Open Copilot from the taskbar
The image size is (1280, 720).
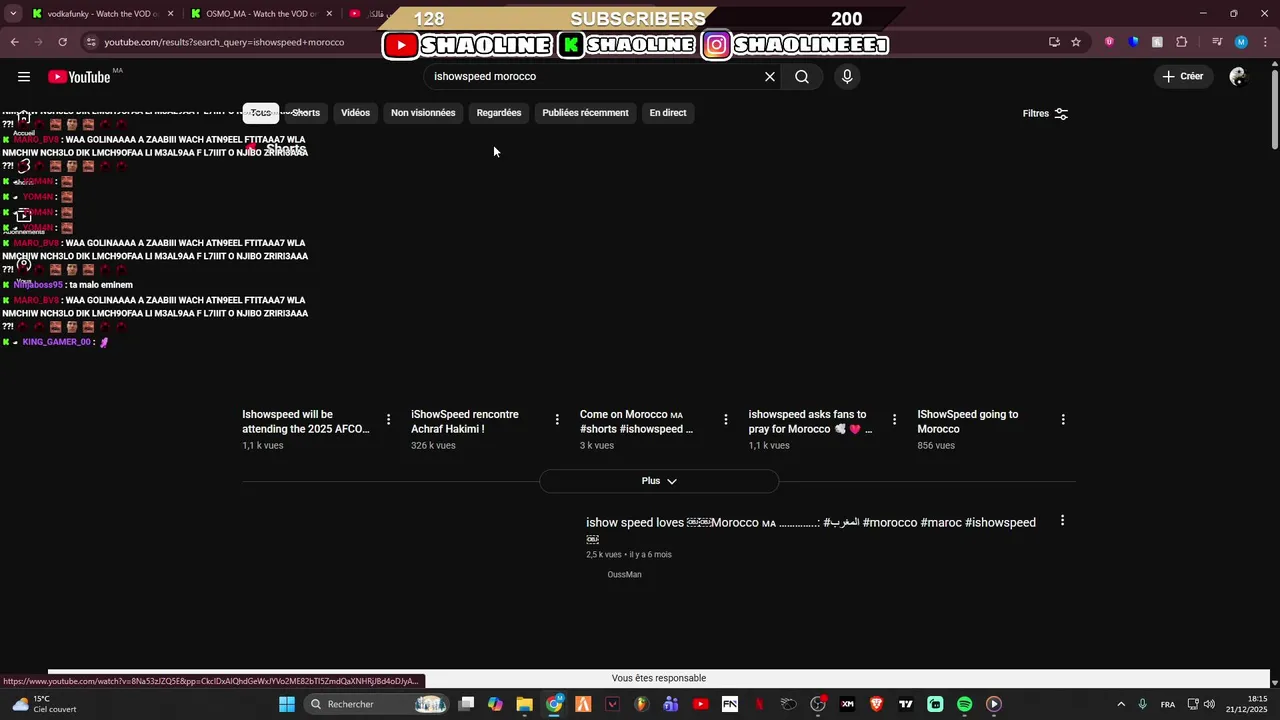[x=495, y=704]
